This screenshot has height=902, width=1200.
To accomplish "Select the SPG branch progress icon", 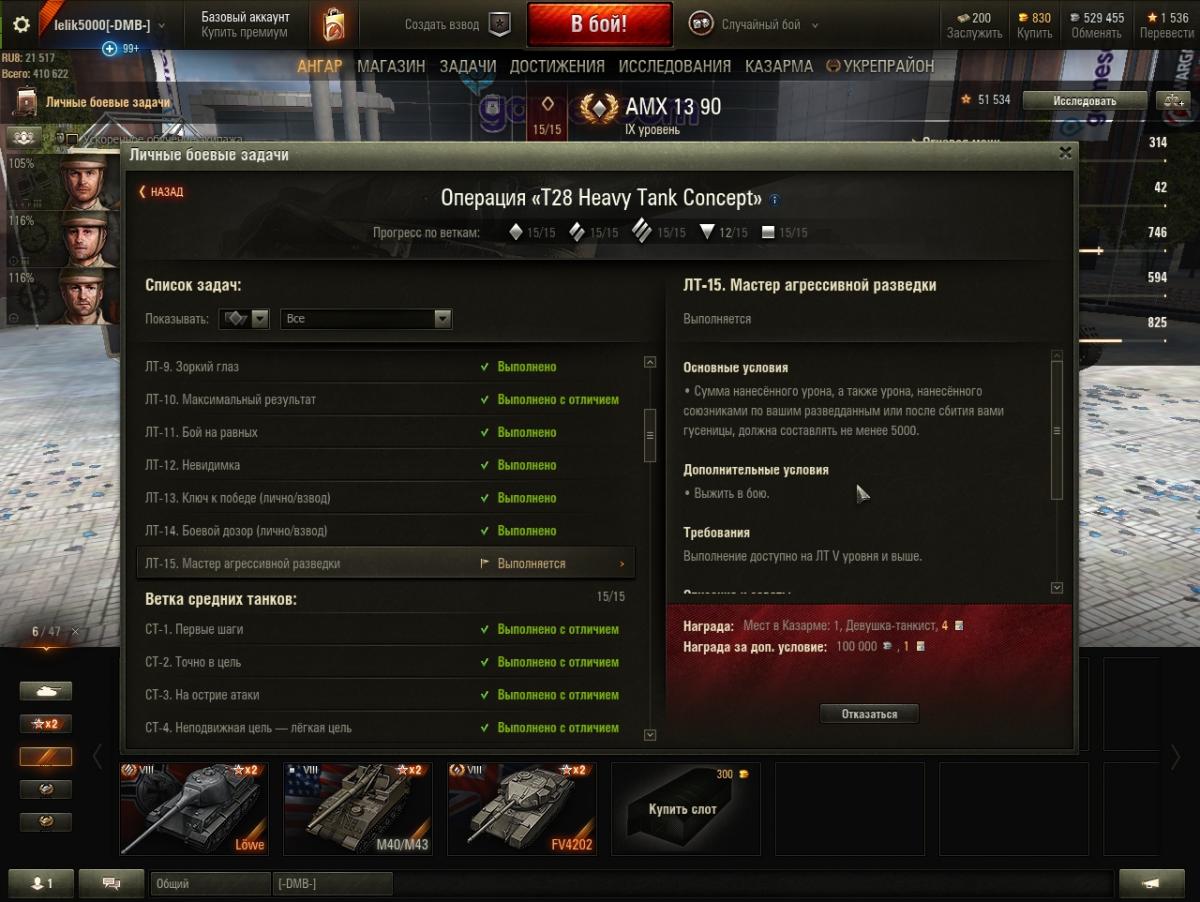I will click(768, 232).
